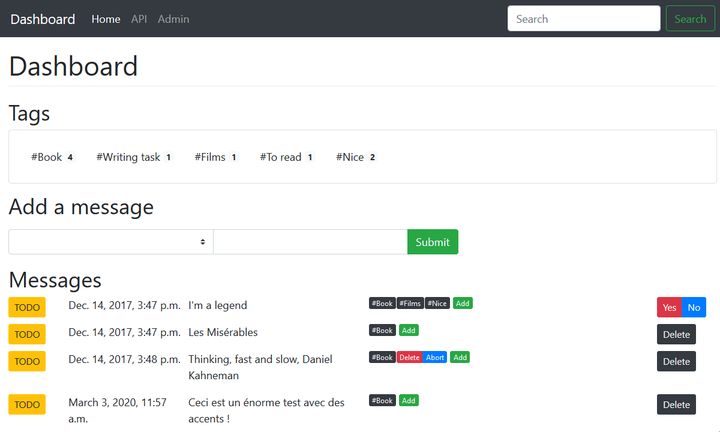The width and height of the screenshot is (720, 432).
Task: Select the #Book 4 tag filter
Action: point(52,157)
